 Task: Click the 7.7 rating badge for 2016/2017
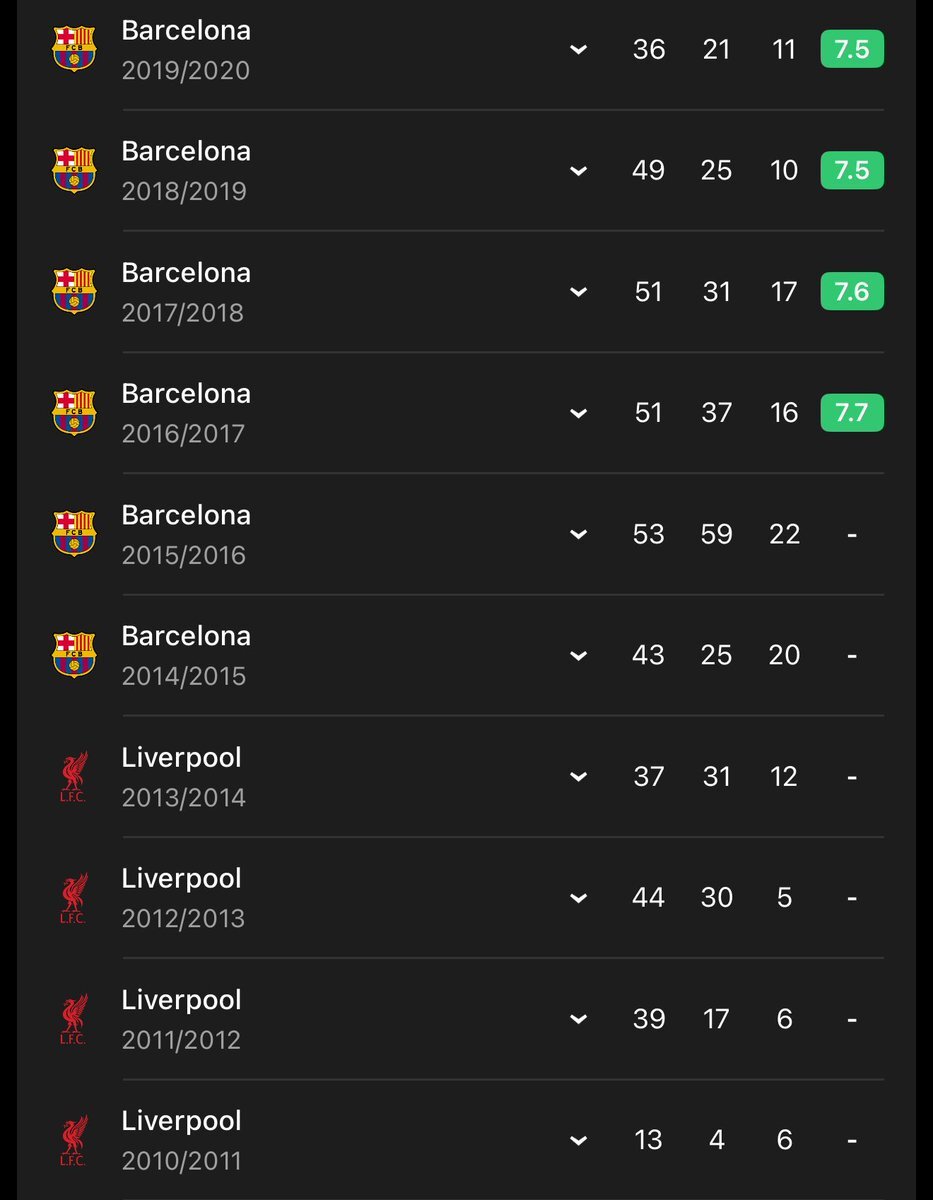tap(852, 412)
